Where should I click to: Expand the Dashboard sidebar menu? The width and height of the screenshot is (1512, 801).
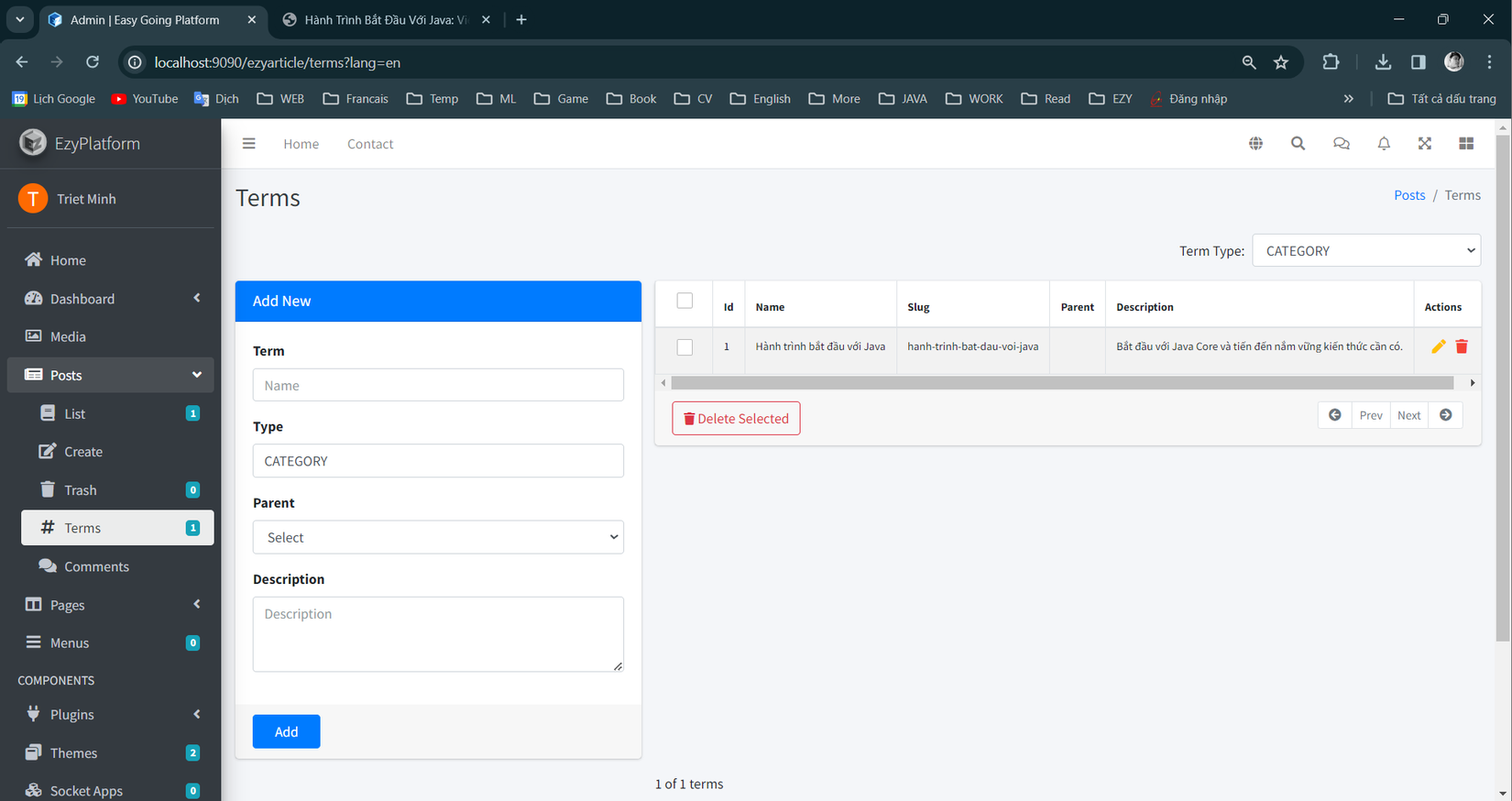[x=110, y=299]
